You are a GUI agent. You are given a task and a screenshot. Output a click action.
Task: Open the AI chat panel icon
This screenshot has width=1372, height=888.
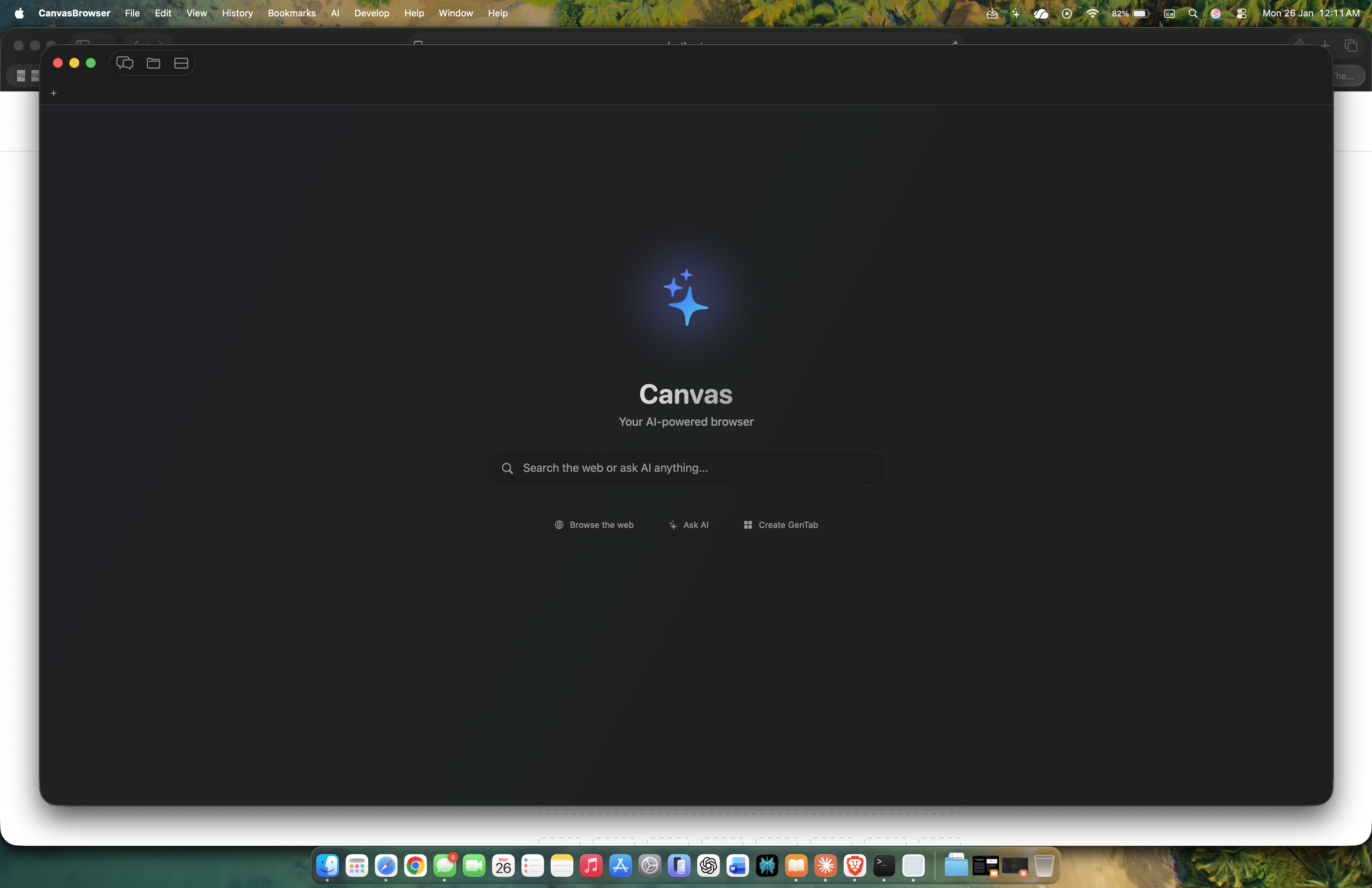[125, 63]
